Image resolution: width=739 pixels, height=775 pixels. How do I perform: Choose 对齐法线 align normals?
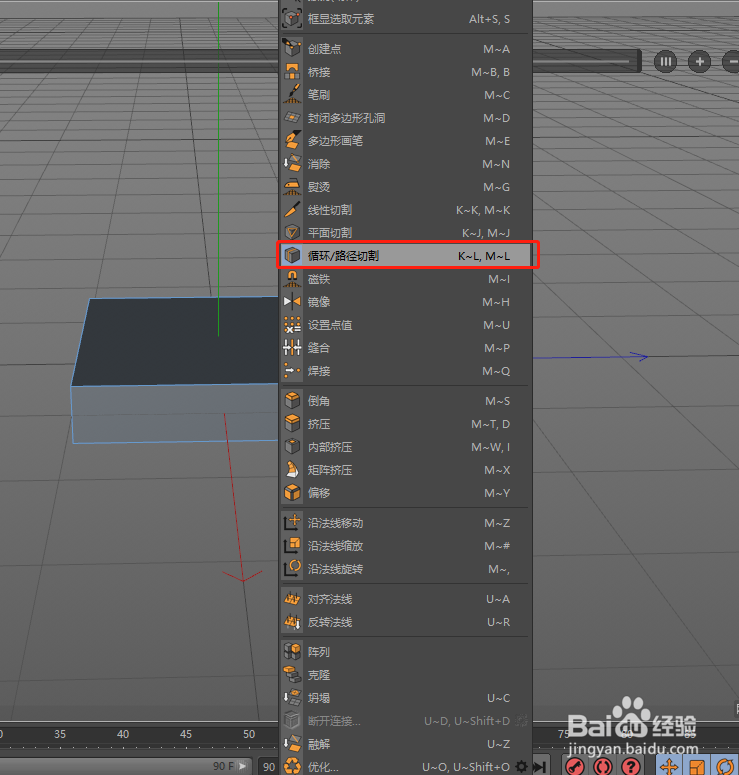(x=405, y=599)
